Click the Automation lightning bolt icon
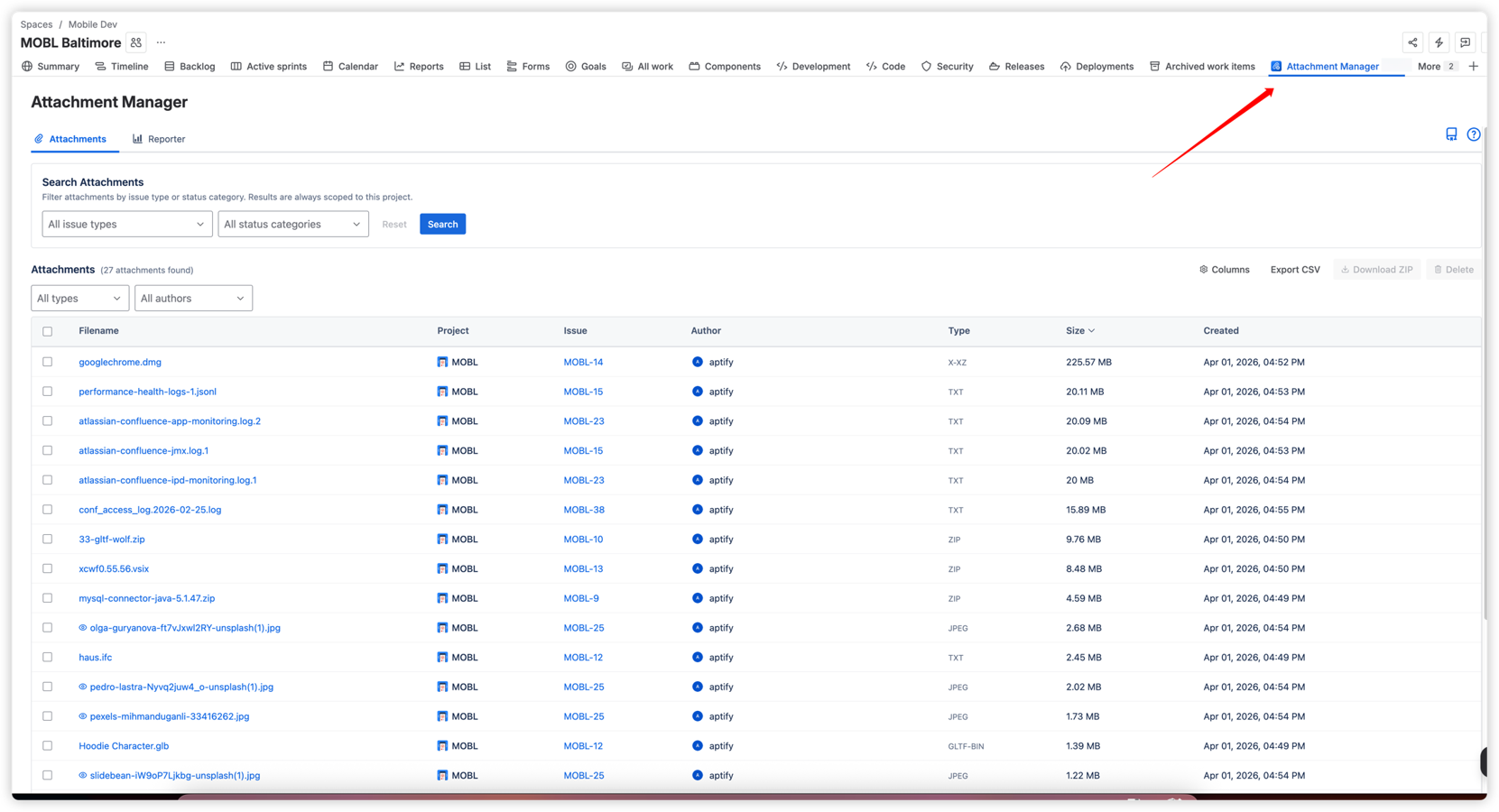 pyautogui.click(x=1439, y=42)
